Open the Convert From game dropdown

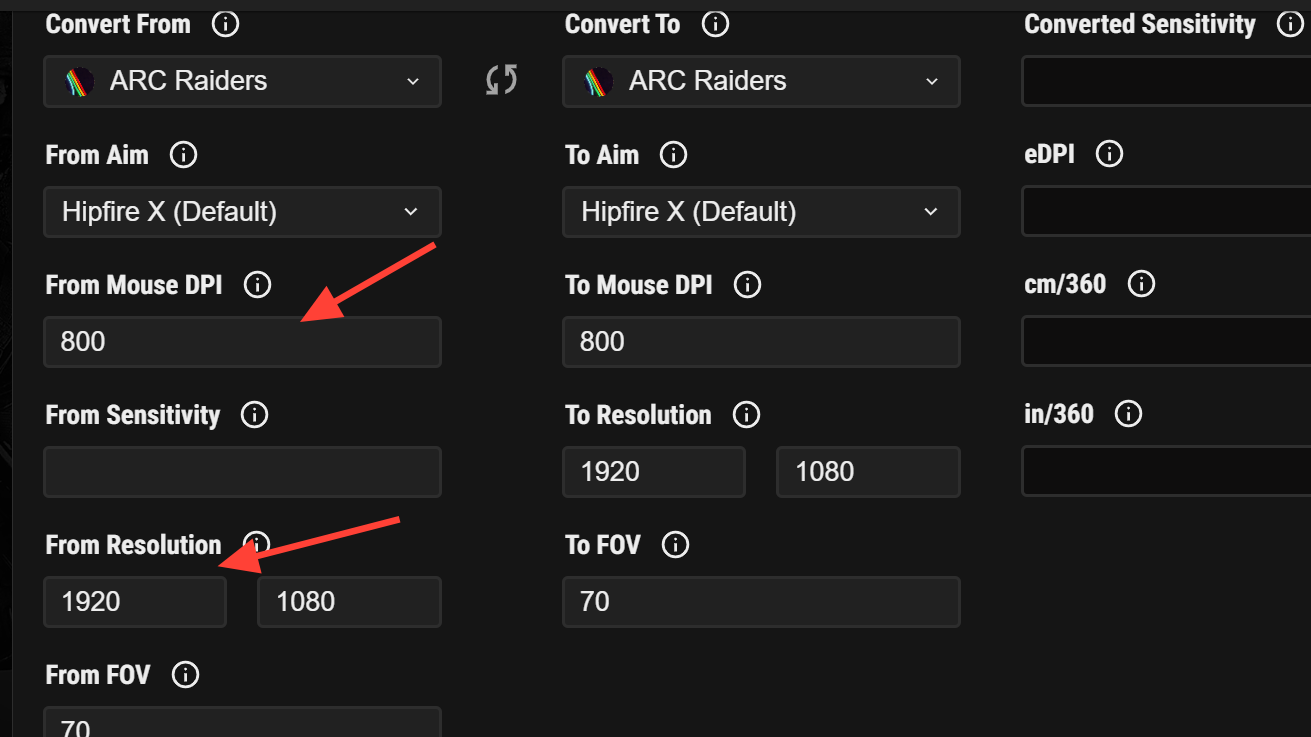point(242,81)
